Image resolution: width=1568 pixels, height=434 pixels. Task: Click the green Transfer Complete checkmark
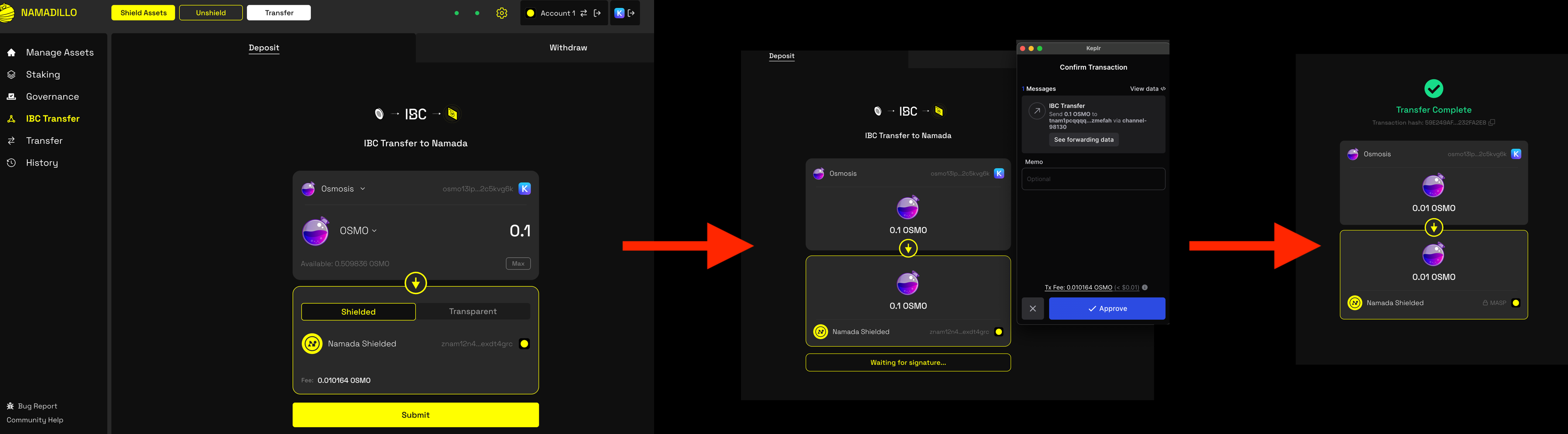click(1434, 89)
